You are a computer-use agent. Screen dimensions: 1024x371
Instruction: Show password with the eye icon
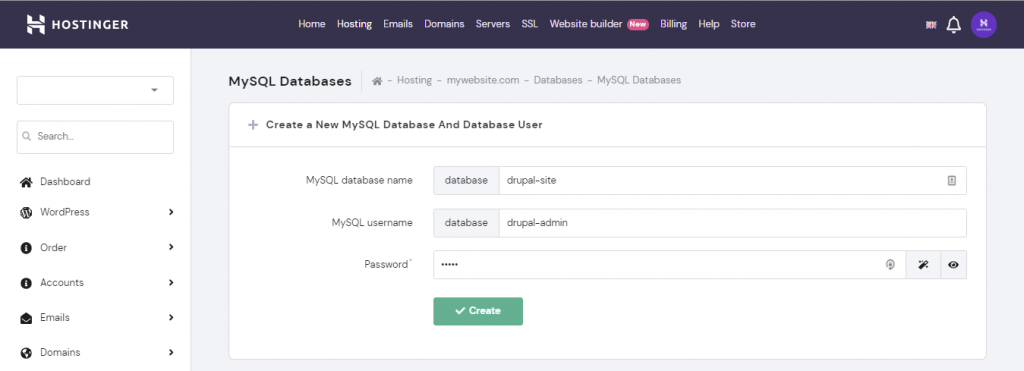[x=953, y=265]
